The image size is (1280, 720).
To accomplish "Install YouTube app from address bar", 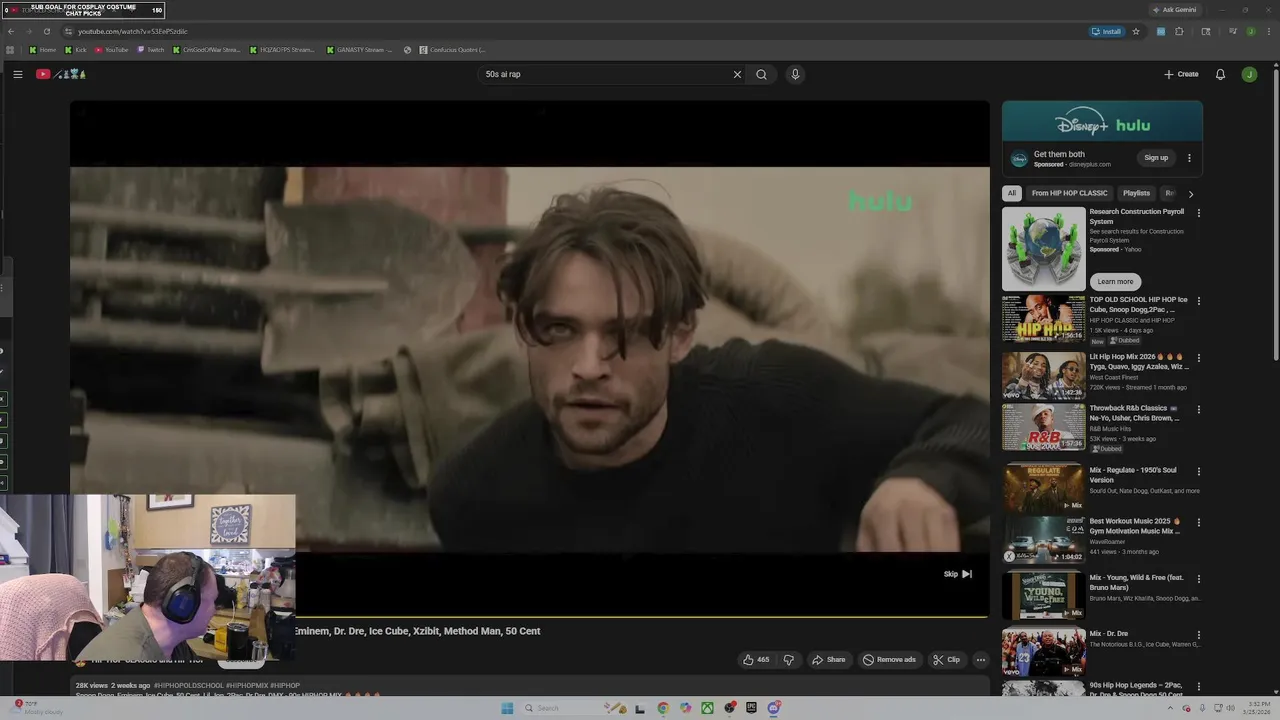I will click(1107, 31).
